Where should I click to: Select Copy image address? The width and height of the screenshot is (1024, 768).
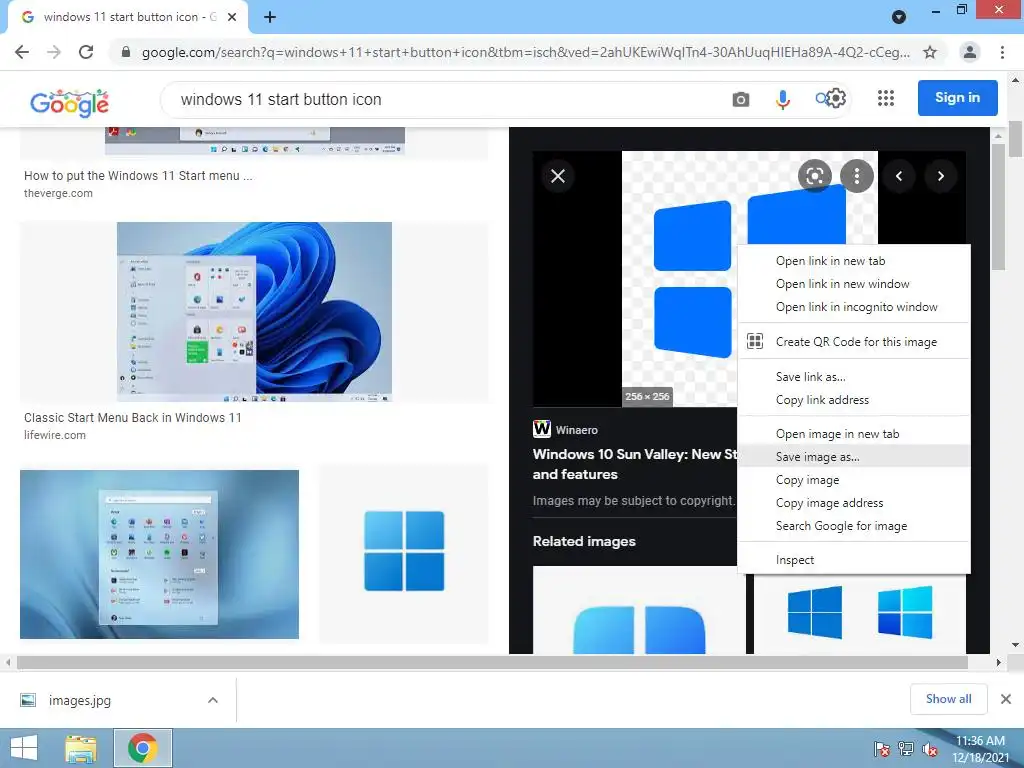pyautogui.click(x=854, y=503)
